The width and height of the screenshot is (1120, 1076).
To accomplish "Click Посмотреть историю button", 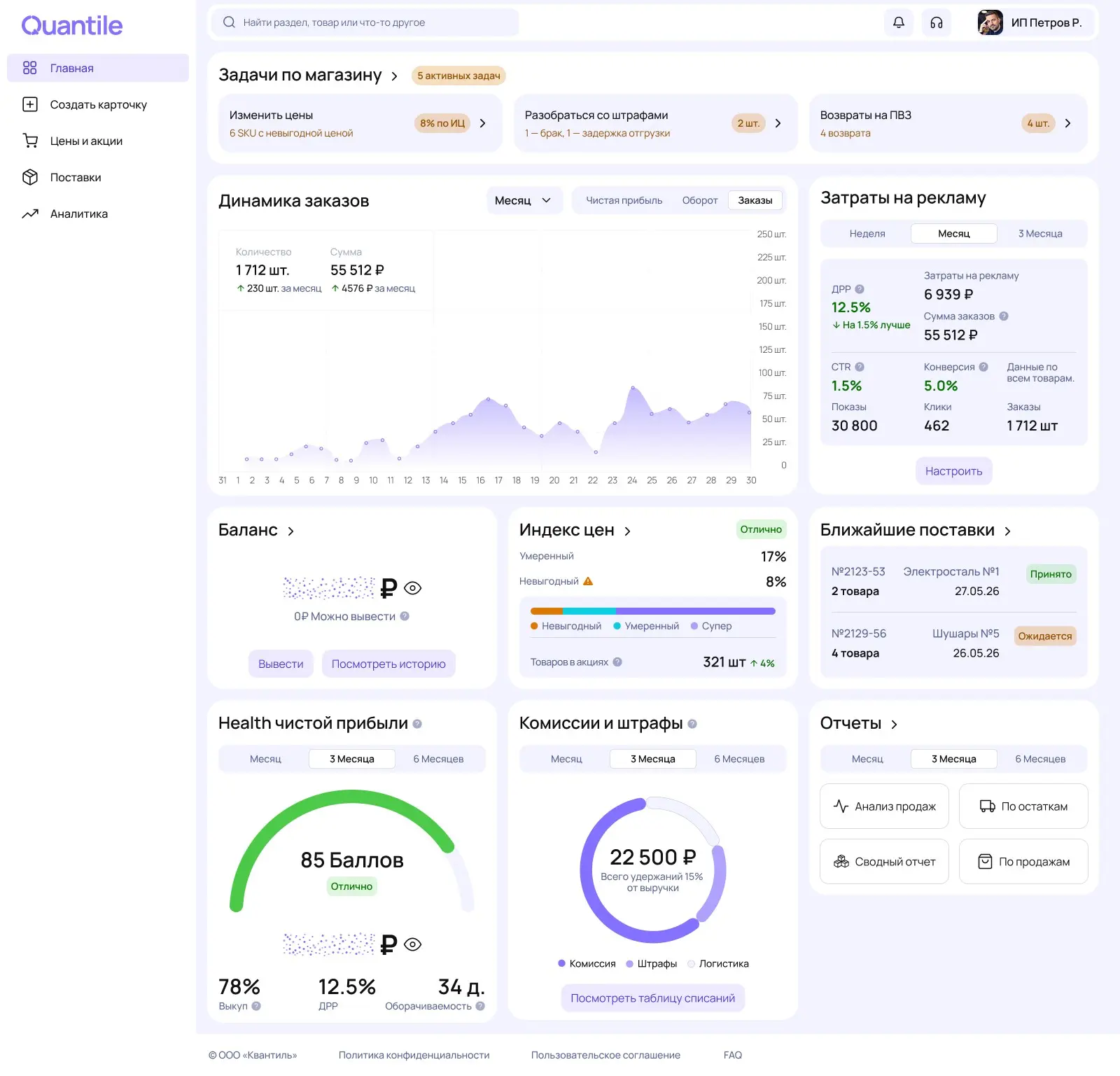I will [388, 664].
